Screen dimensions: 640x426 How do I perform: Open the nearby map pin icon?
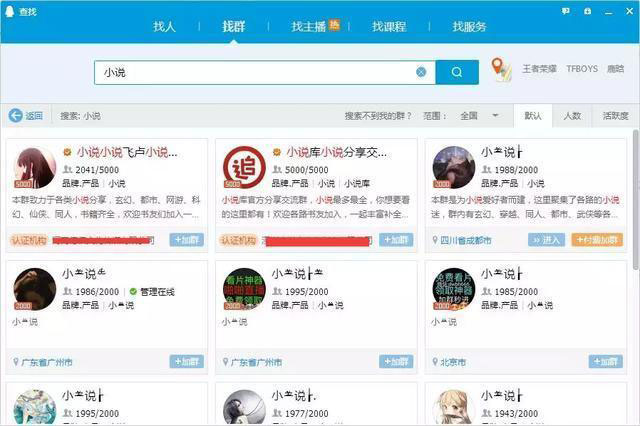coord(501,70)
